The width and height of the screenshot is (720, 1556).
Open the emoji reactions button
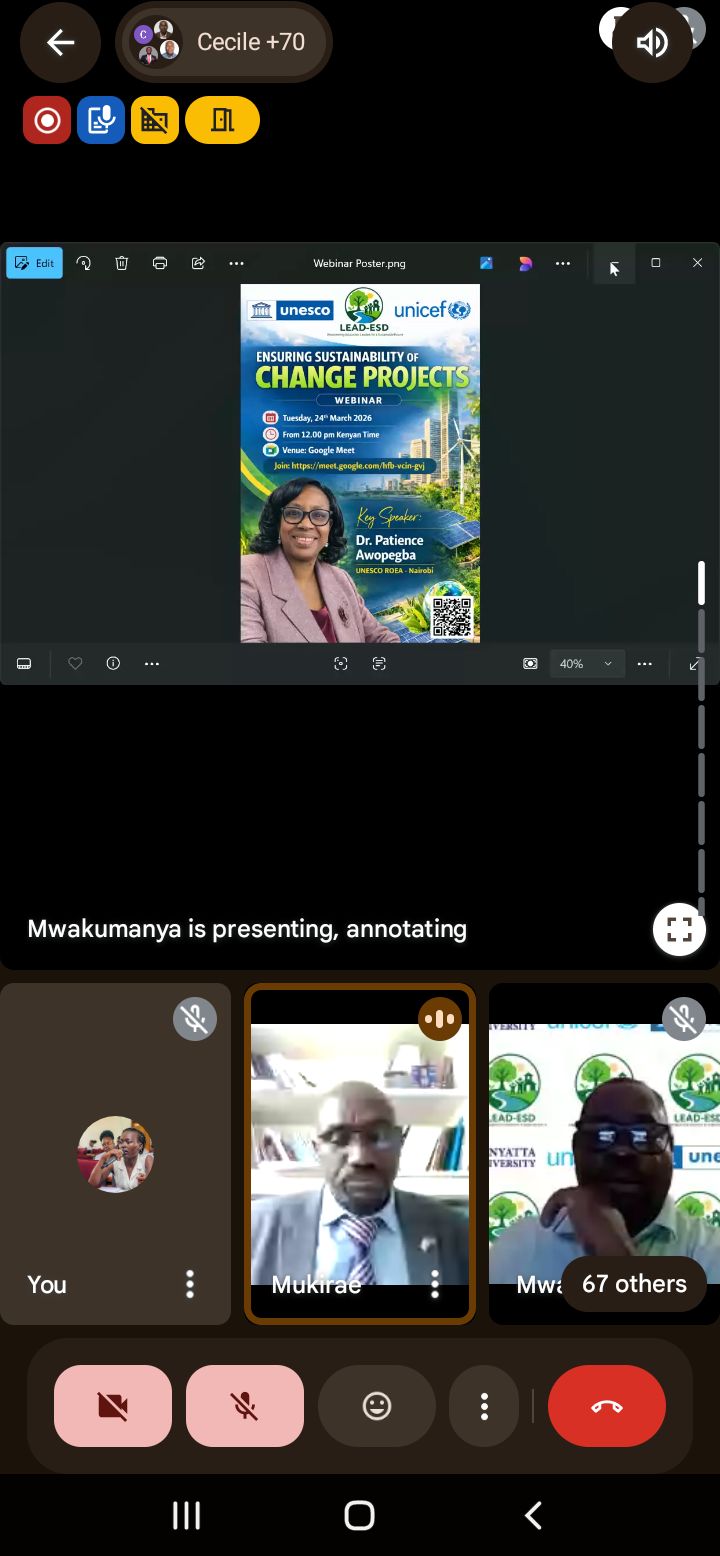377,1406
